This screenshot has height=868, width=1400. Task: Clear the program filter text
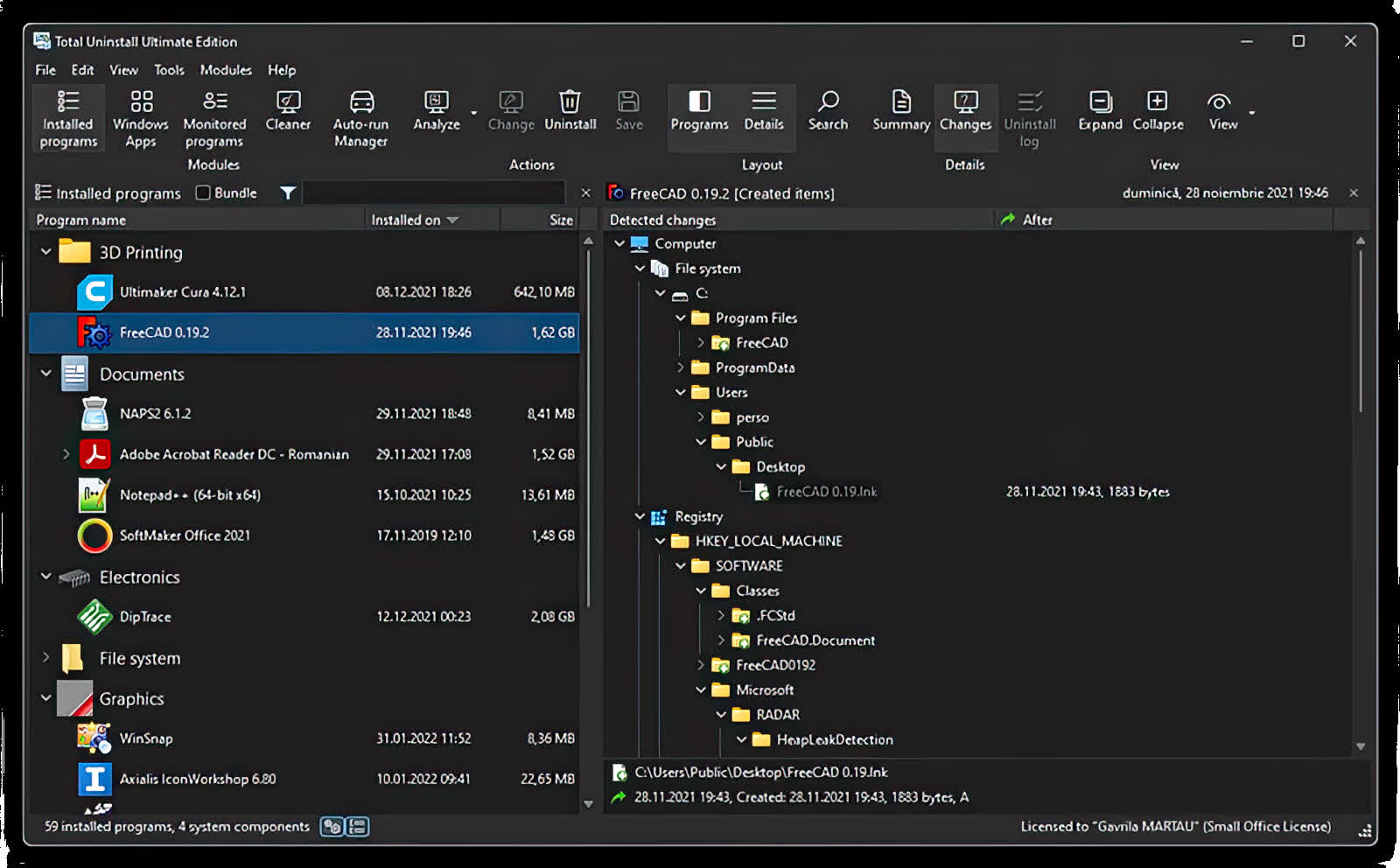click(585, 192)
